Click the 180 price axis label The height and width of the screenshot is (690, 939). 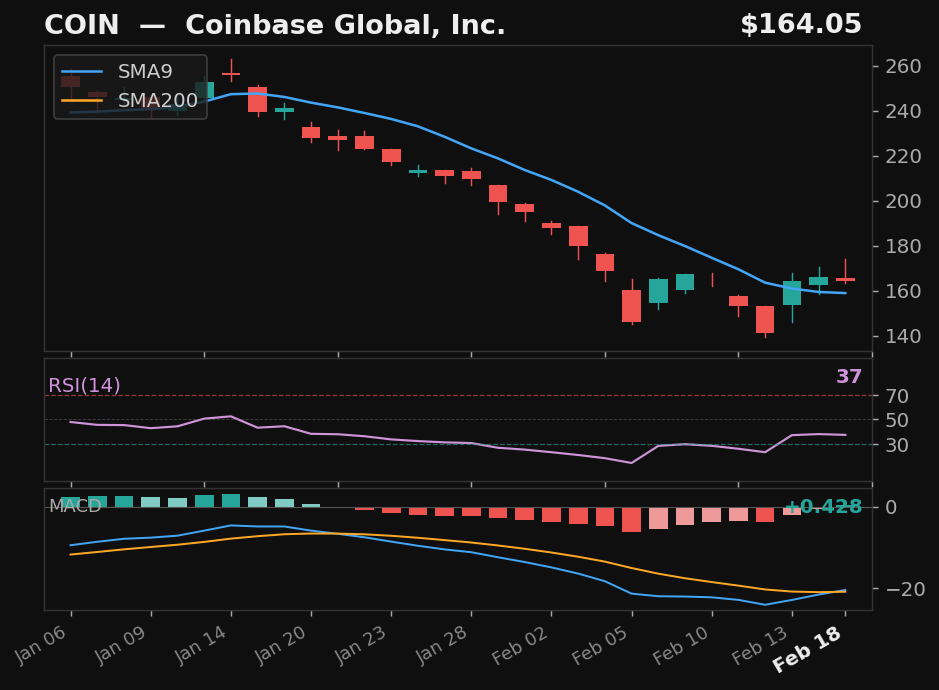903,246
